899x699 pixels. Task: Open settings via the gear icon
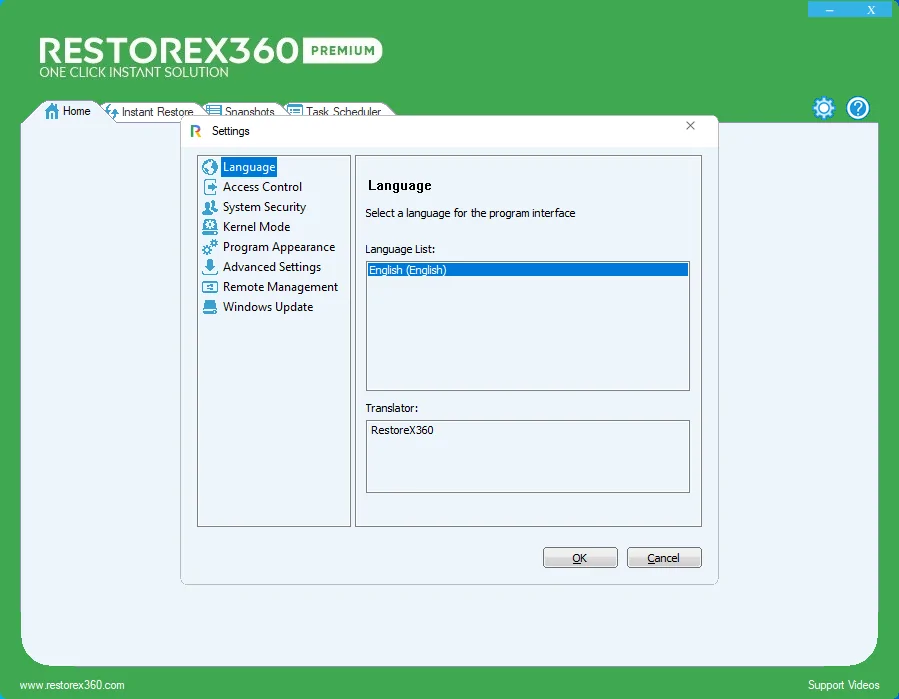click(824, 108)
